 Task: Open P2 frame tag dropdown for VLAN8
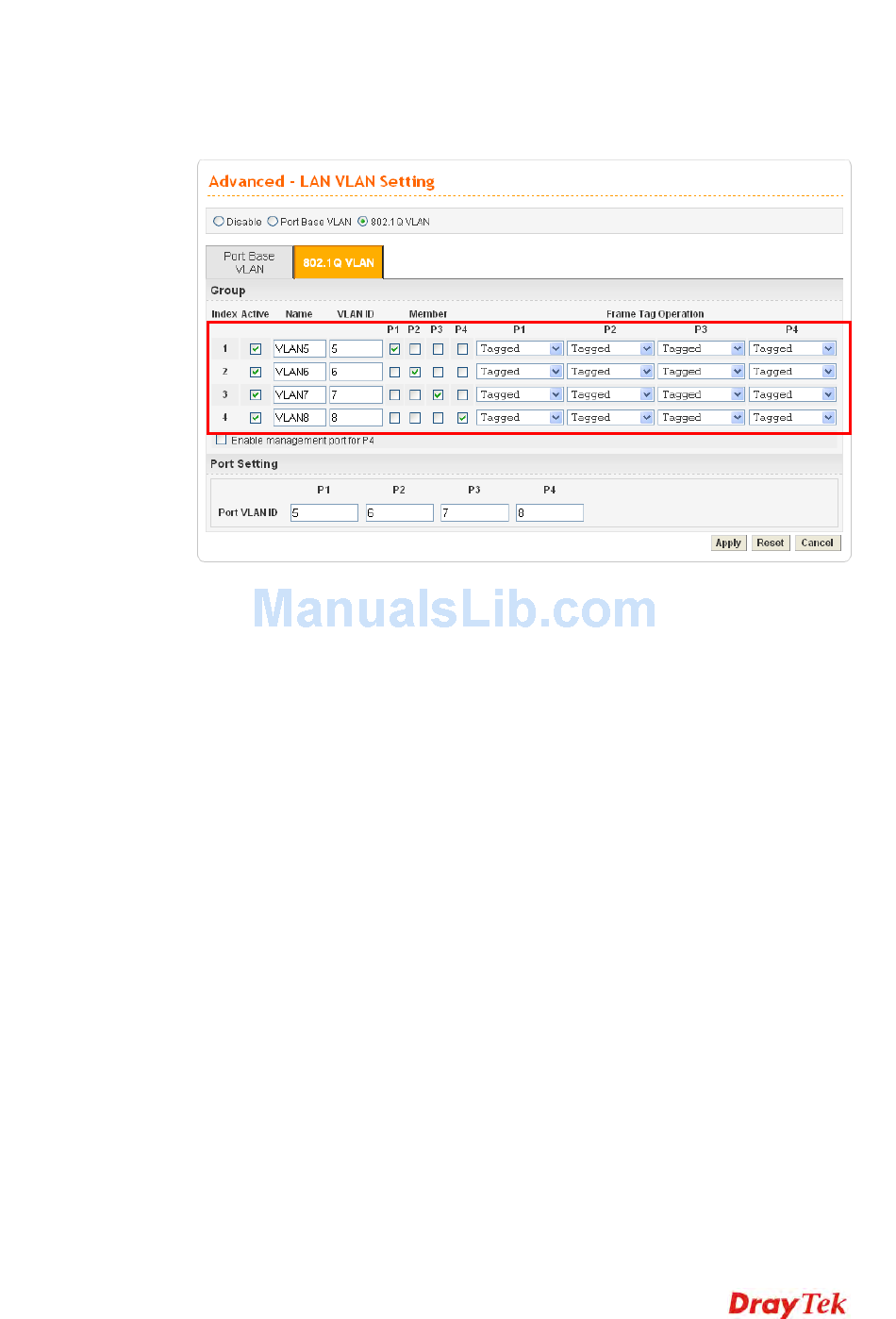(610, 417)
